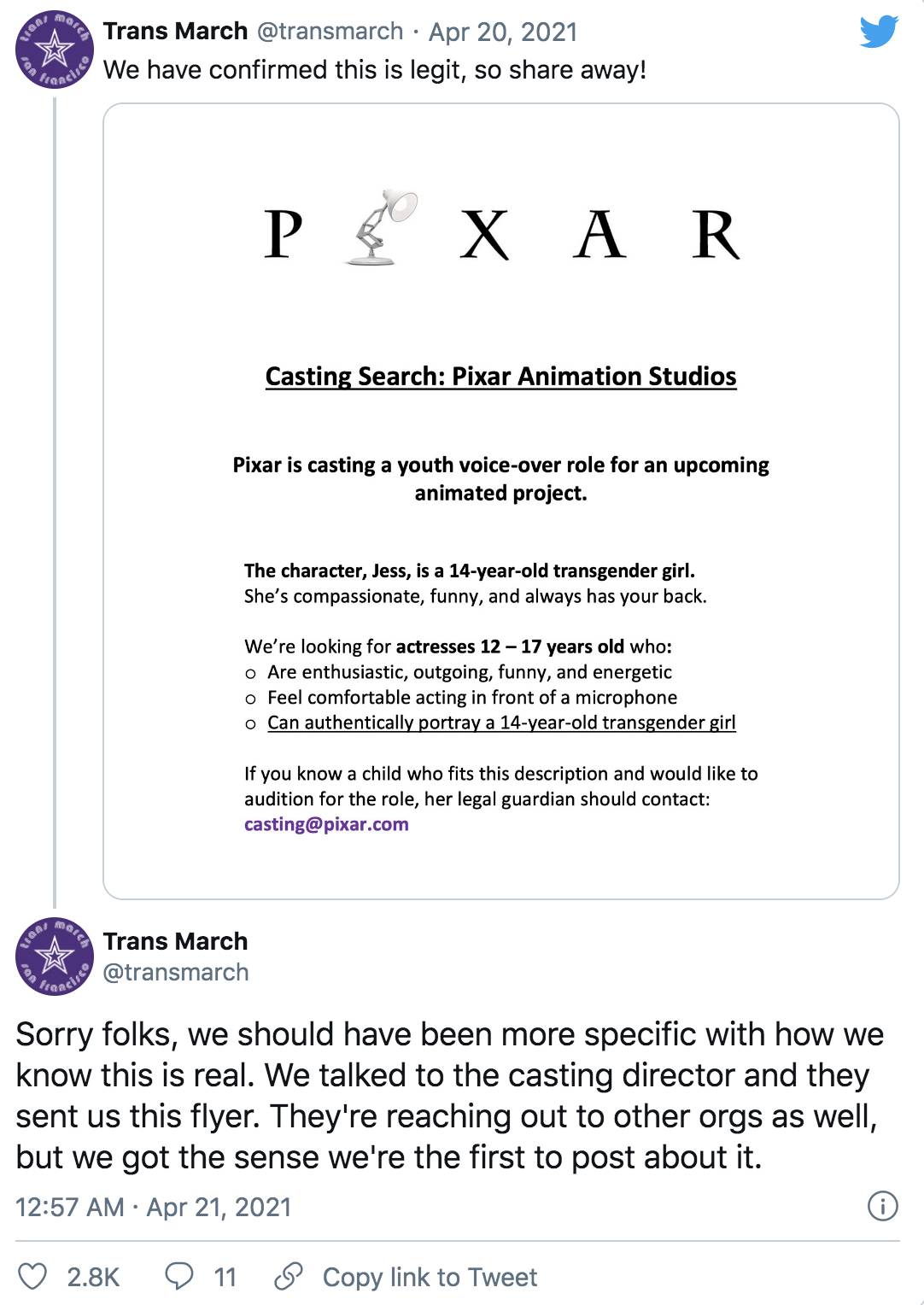Open casting@pixar.com email link
Screen dimensions: 924x1305
[x=326, y=824]
